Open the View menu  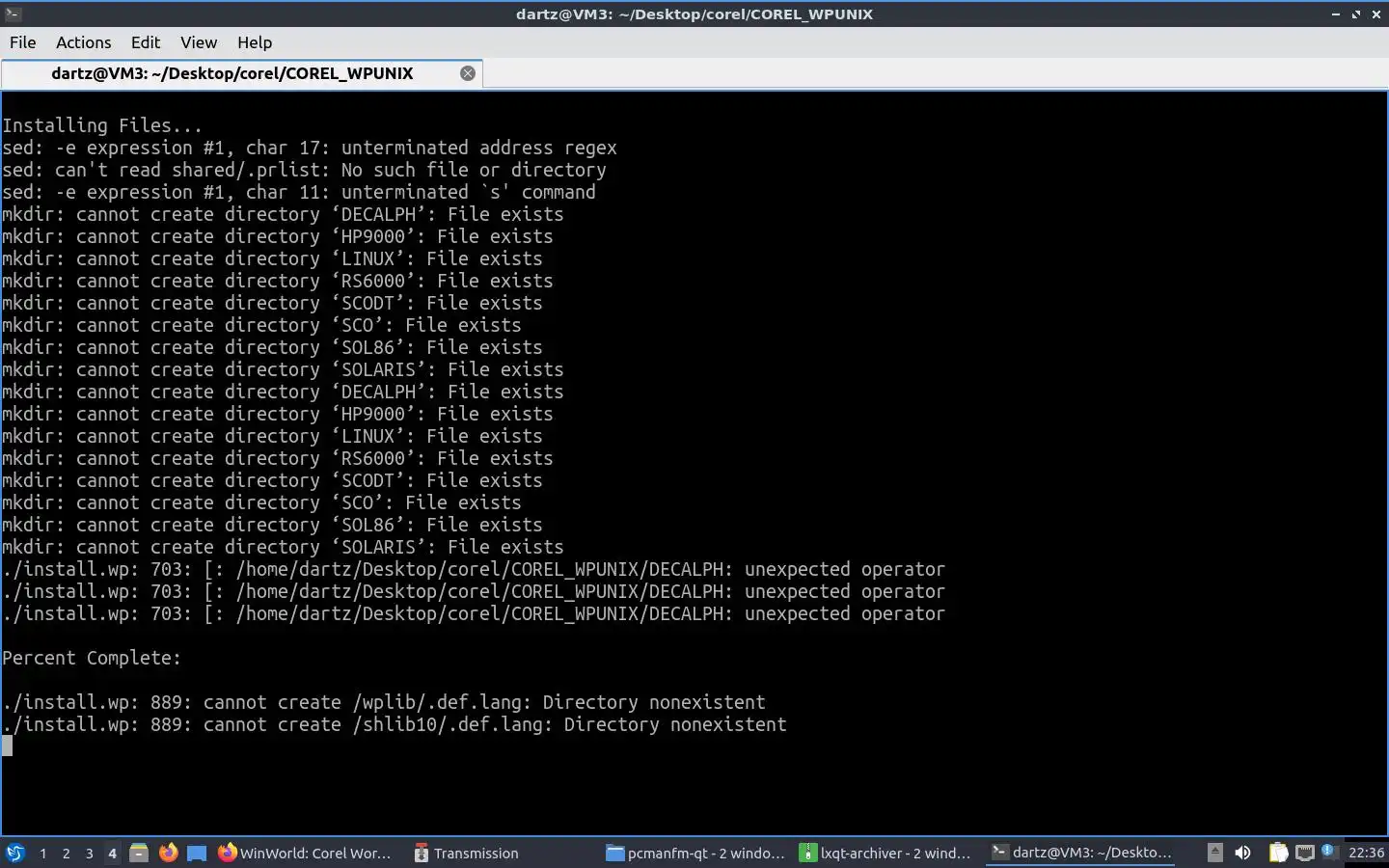coord(199,42)
